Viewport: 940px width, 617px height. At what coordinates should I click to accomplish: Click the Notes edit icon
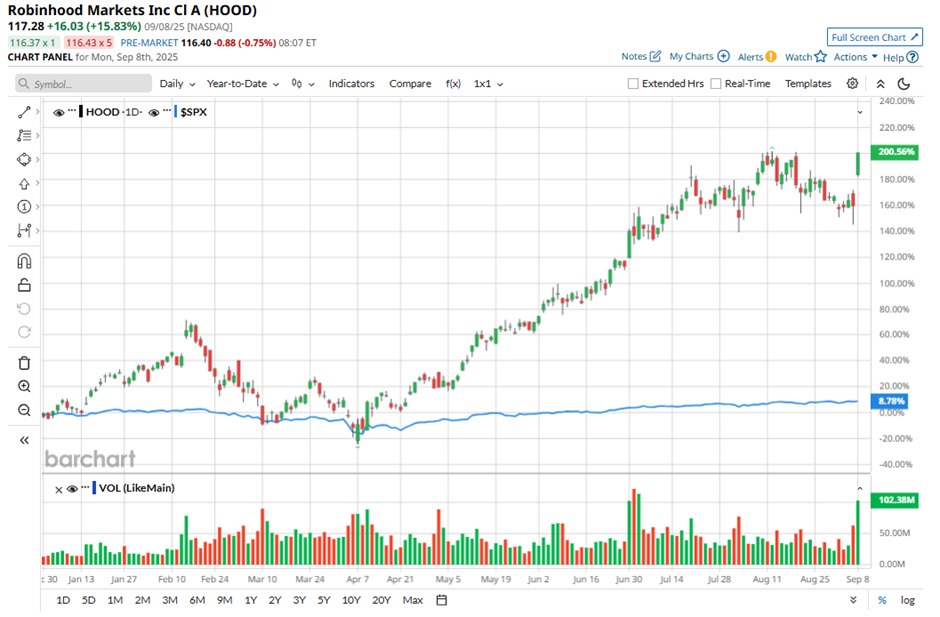point(655,56)
